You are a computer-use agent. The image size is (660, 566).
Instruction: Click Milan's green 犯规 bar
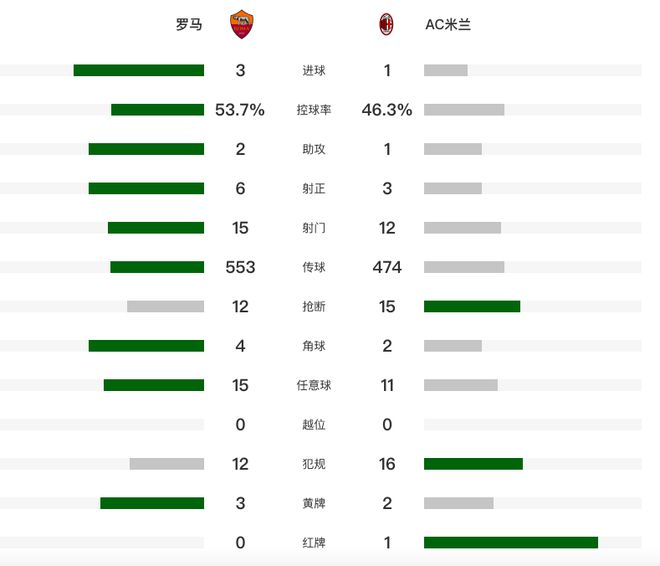tap(473, 463)
